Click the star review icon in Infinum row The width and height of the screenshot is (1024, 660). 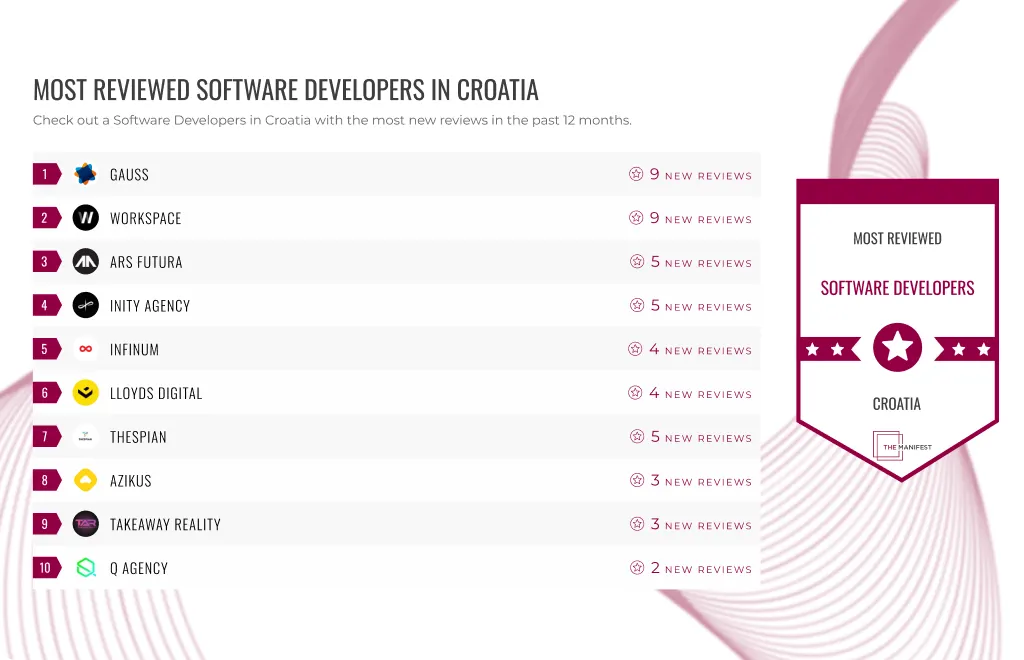coord(635,349)
